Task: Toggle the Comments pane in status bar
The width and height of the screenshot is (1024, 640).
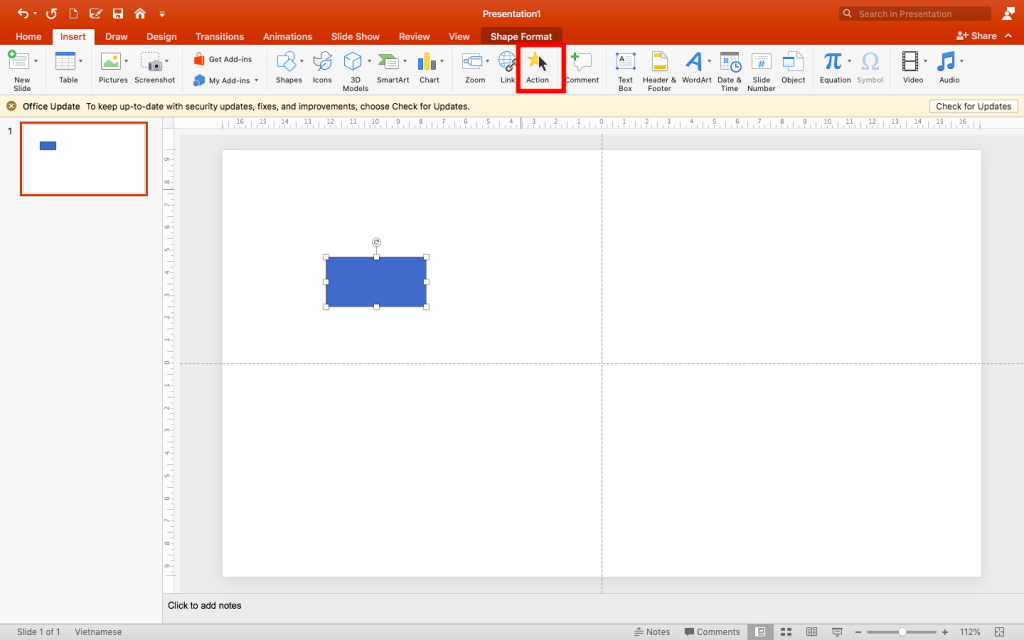Action: (712, 632)
